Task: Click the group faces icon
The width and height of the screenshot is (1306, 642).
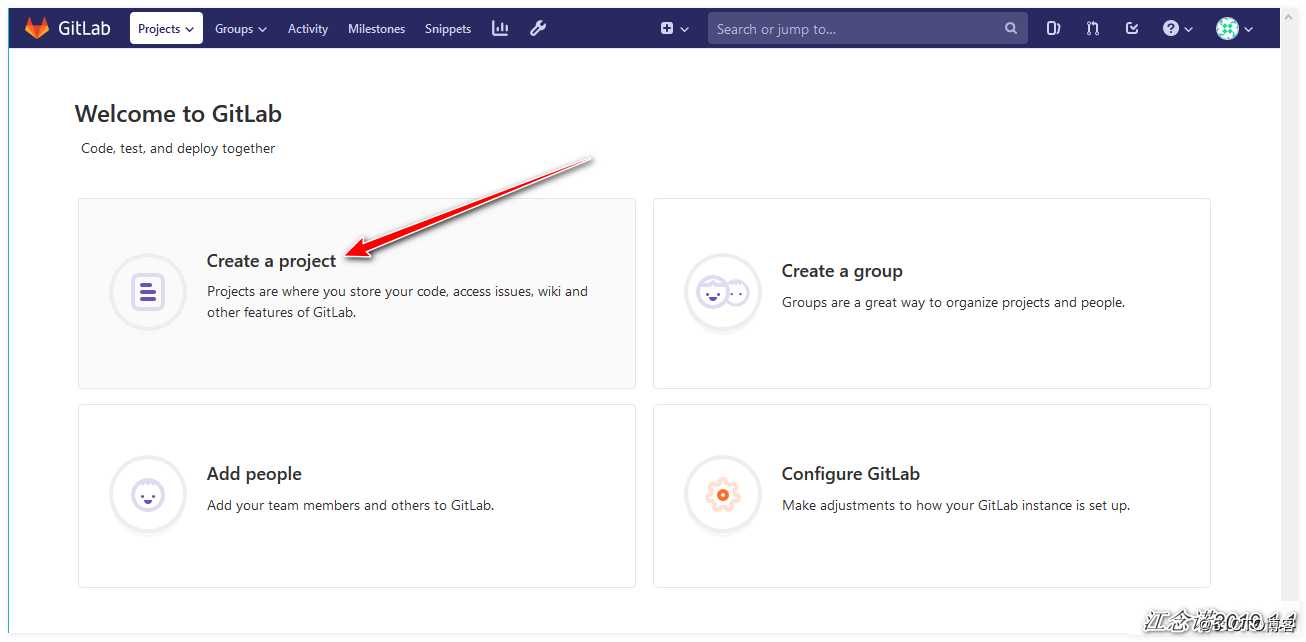Action: coord(722,293)
